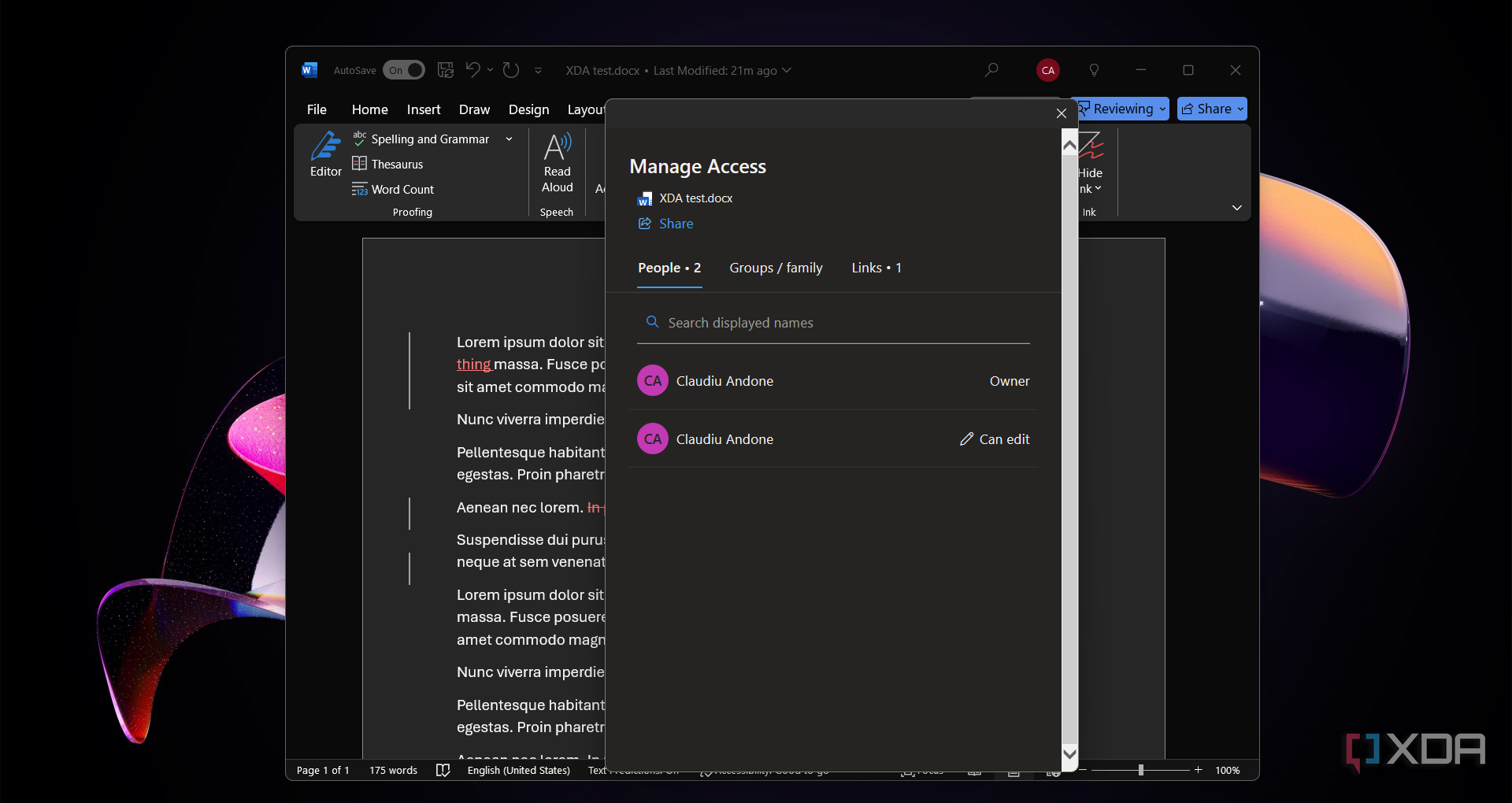
Task: Expand the Spelling and Grammar dropdown arrow
Action: [x=509, y=139]
